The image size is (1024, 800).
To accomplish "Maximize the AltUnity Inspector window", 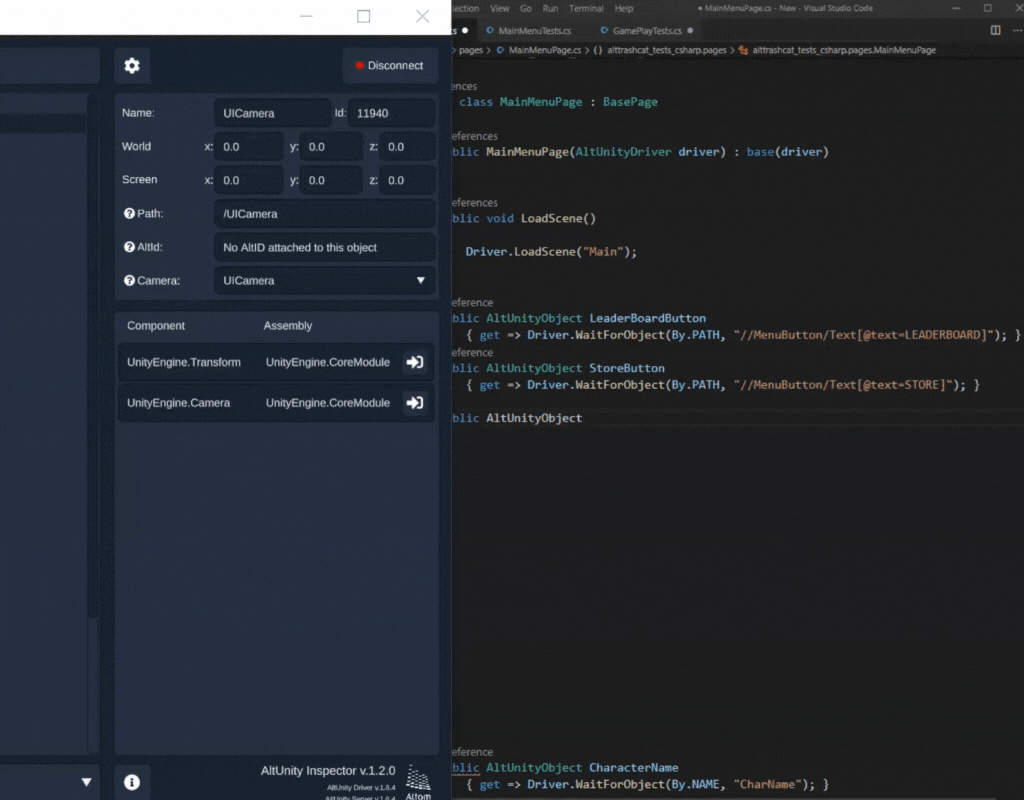I will (x=364, y=16).
